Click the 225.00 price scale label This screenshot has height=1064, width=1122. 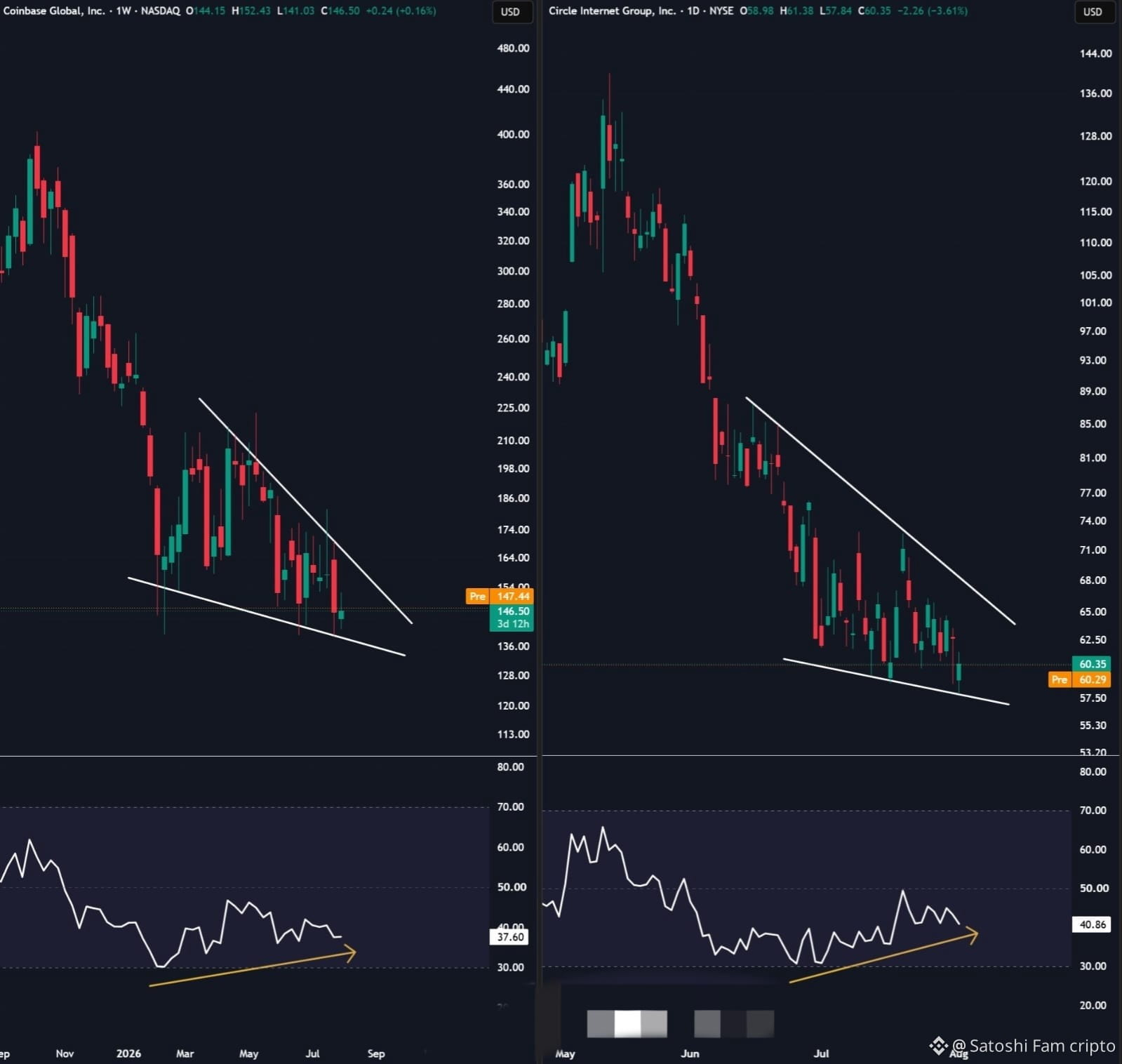point(513,408)
